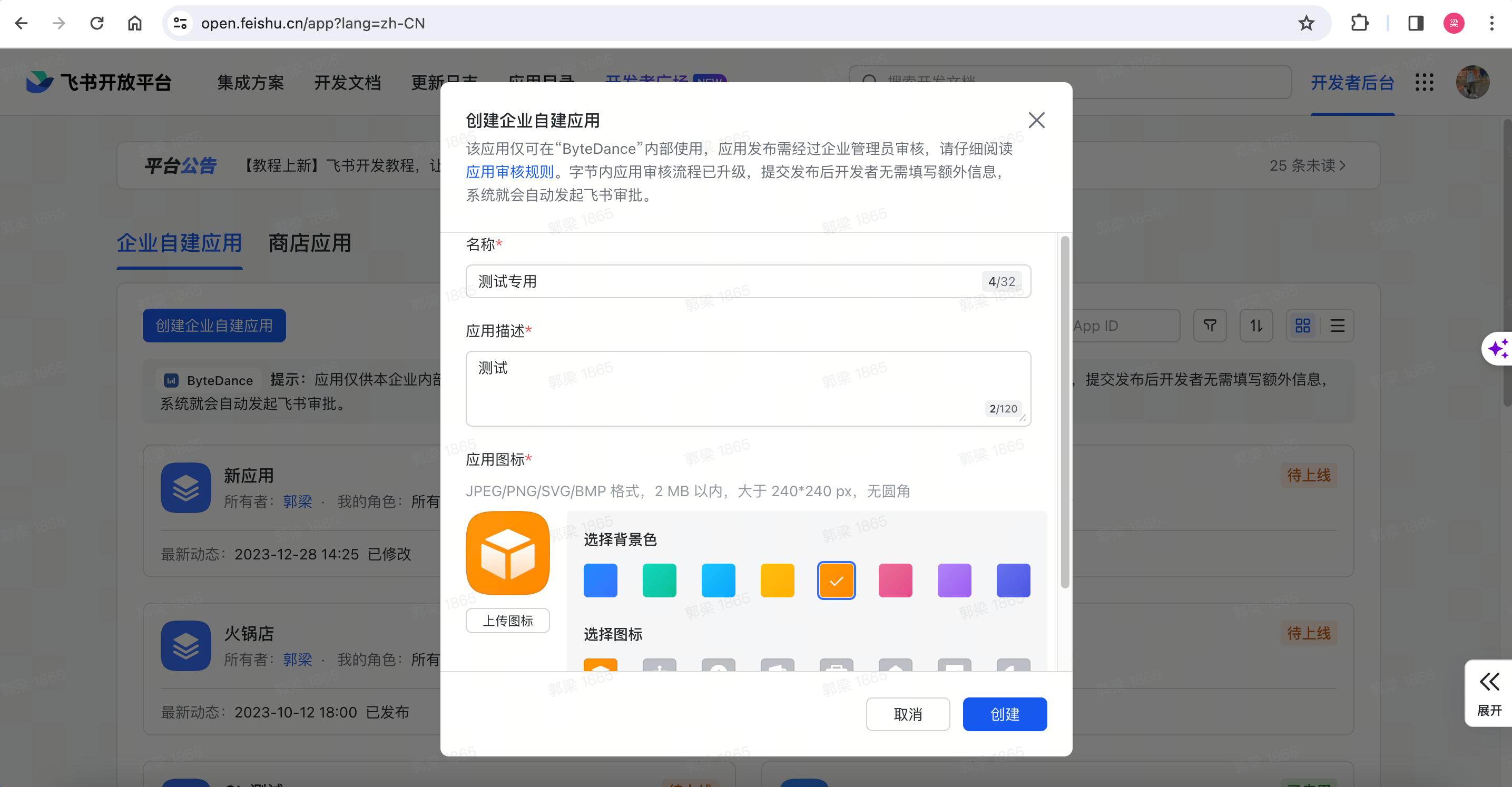The height and width of the screenshot is (787, 1512).
Task: Switch to the 企业自建应用 tab
Action: (180, 243)
